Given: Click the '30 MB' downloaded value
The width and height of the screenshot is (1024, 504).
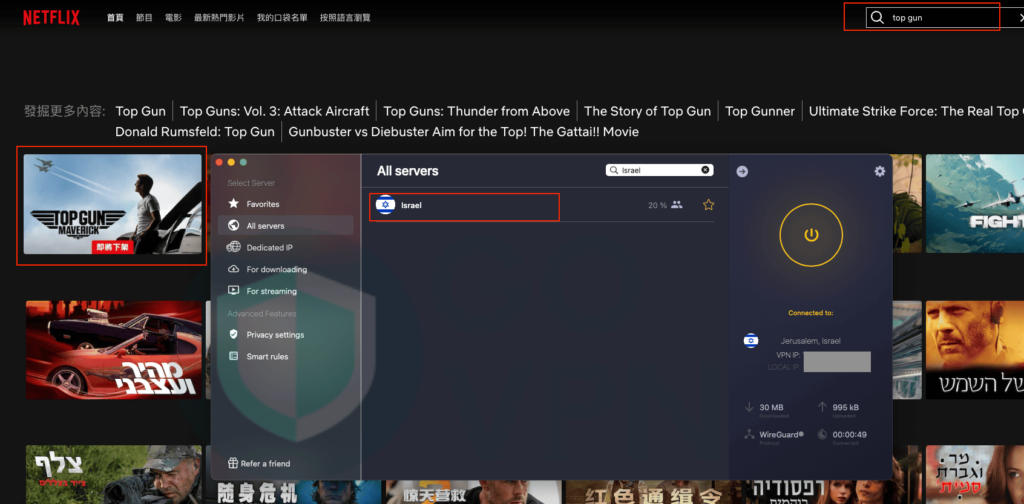Looking at the screenshot, I should 771,407.
